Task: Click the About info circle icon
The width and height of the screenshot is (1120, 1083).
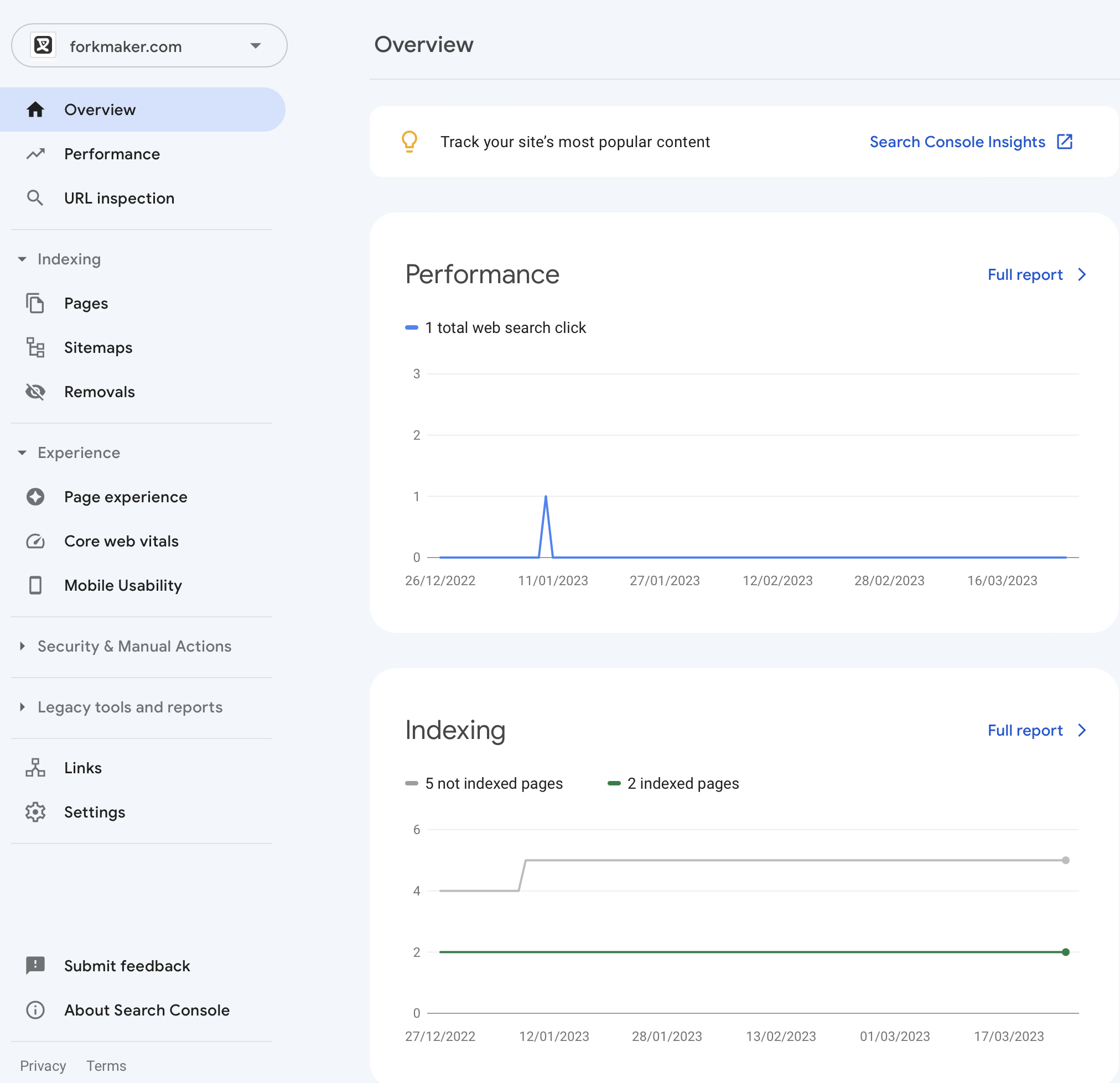Action: [x=35, y=1010]
